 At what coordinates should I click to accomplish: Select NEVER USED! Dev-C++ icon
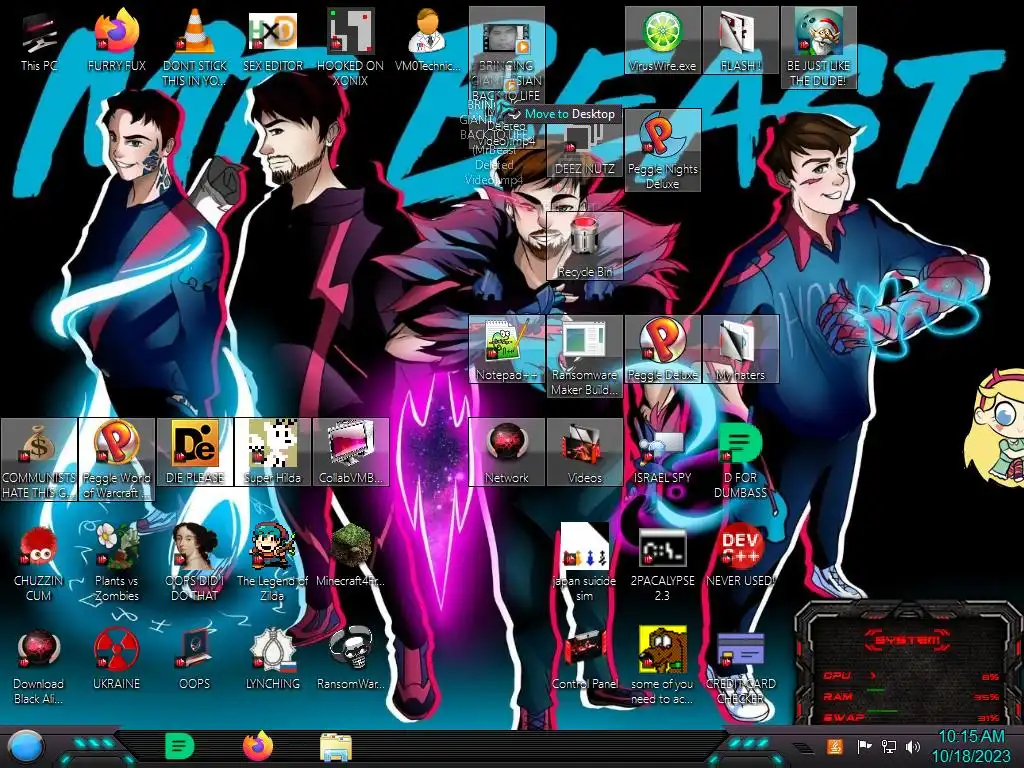pyautogui.click(x=740, y=555)
